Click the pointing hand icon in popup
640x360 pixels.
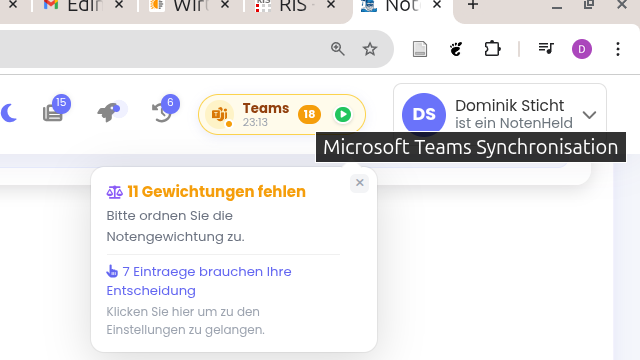point(112,271)
